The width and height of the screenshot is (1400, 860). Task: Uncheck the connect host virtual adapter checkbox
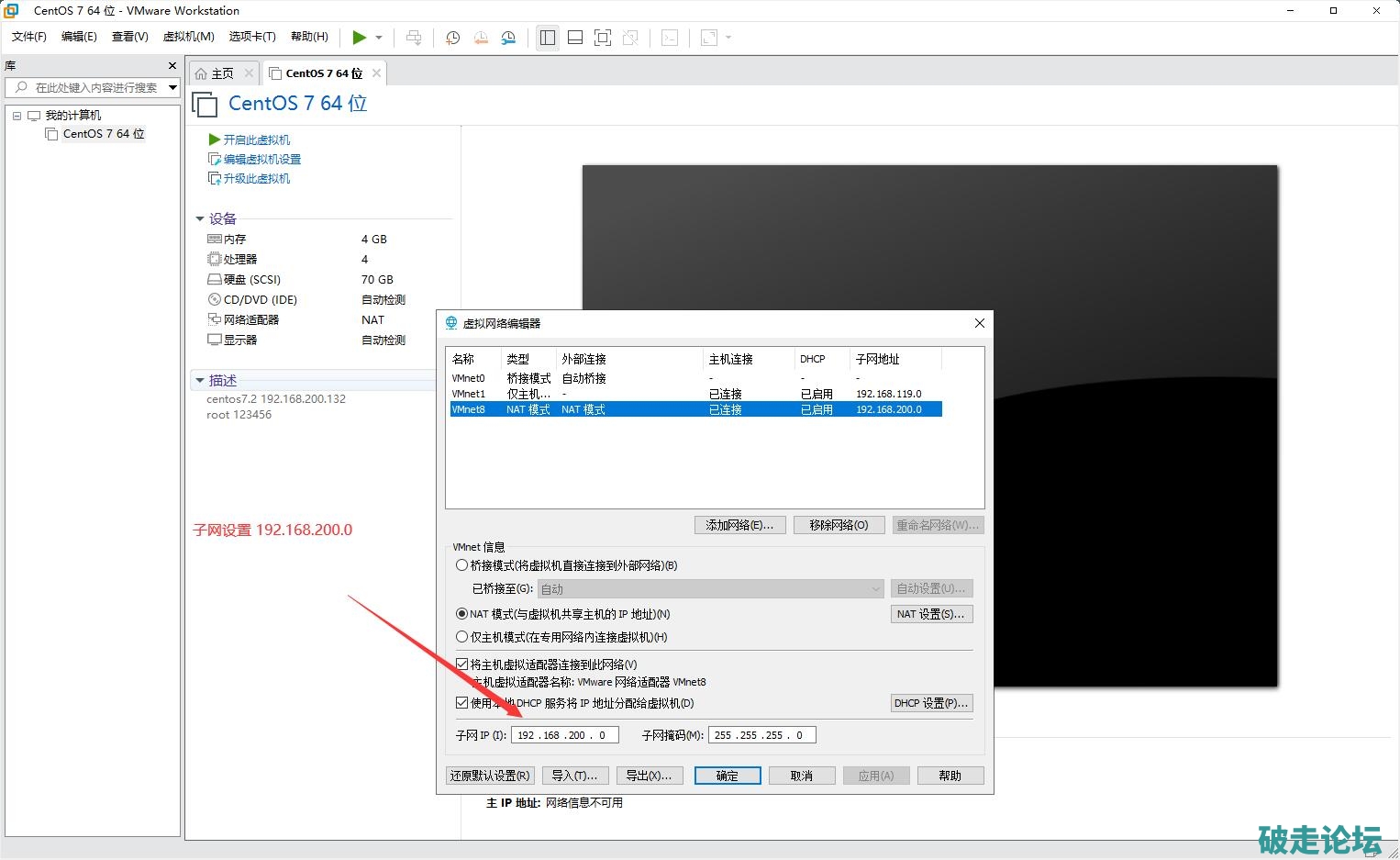click(462, 664)
